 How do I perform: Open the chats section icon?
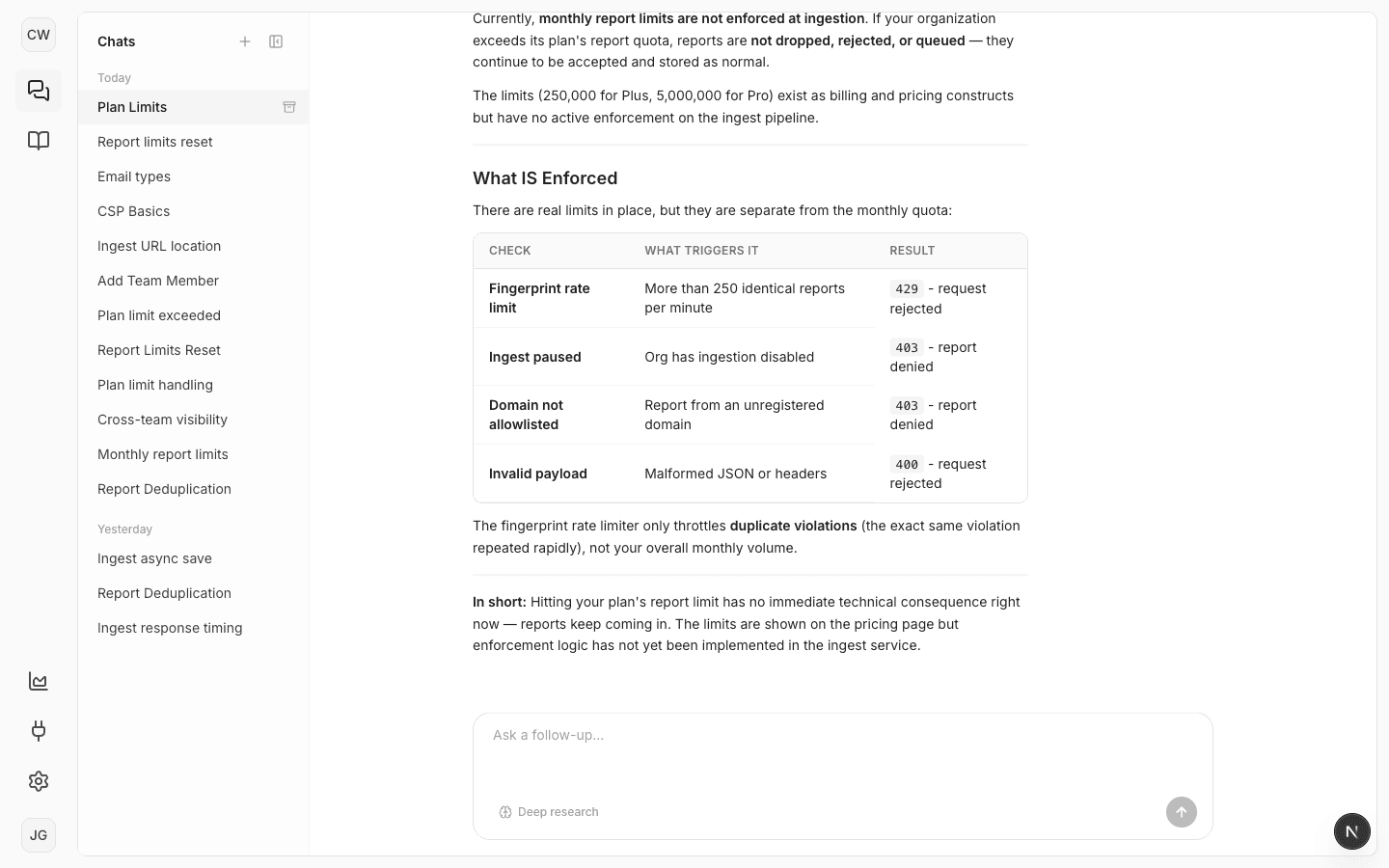(39, 91)
